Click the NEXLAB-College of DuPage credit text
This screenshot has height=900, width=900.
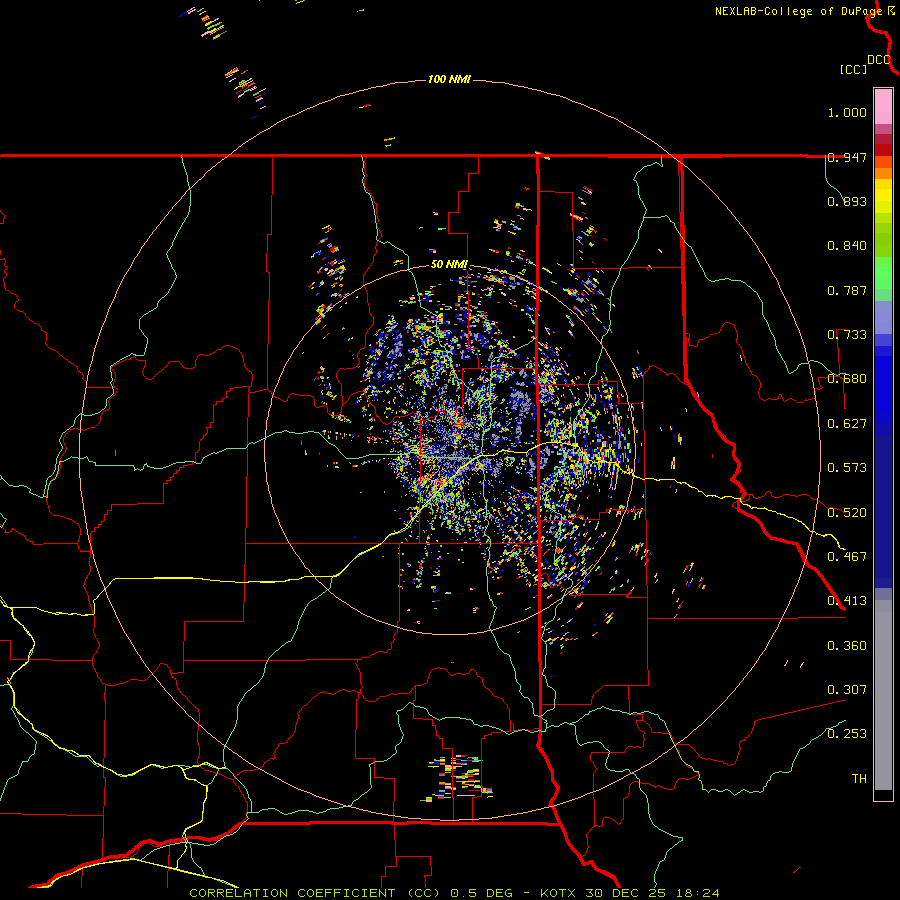coord(798,11)
